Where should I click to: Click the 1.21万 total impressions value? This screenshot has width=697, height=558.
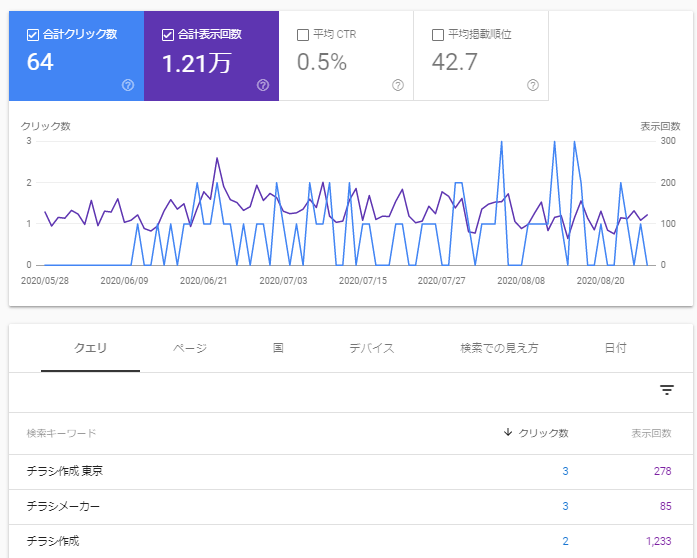[196, 63]
